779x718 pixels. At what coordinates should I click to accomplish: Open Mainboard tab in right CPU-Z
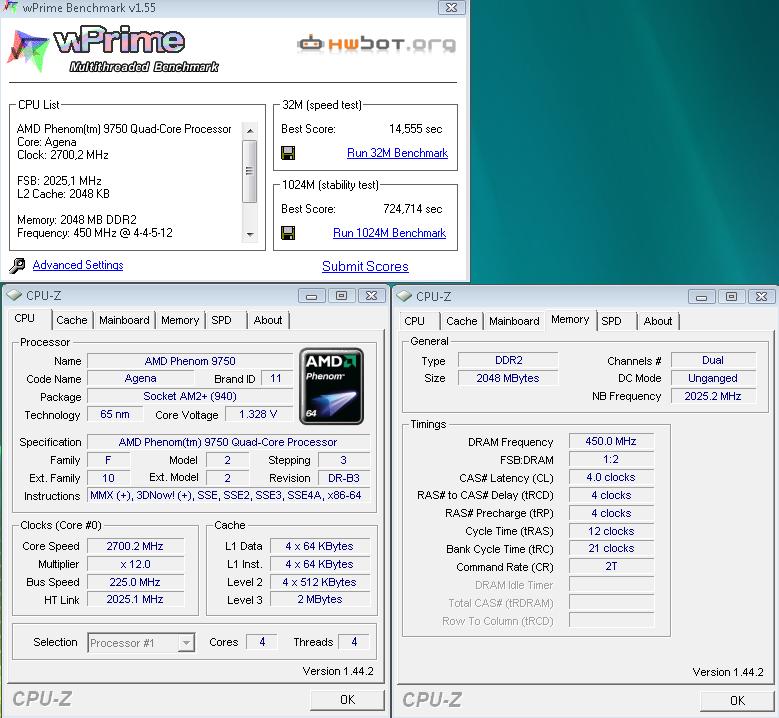click(514, 321)
